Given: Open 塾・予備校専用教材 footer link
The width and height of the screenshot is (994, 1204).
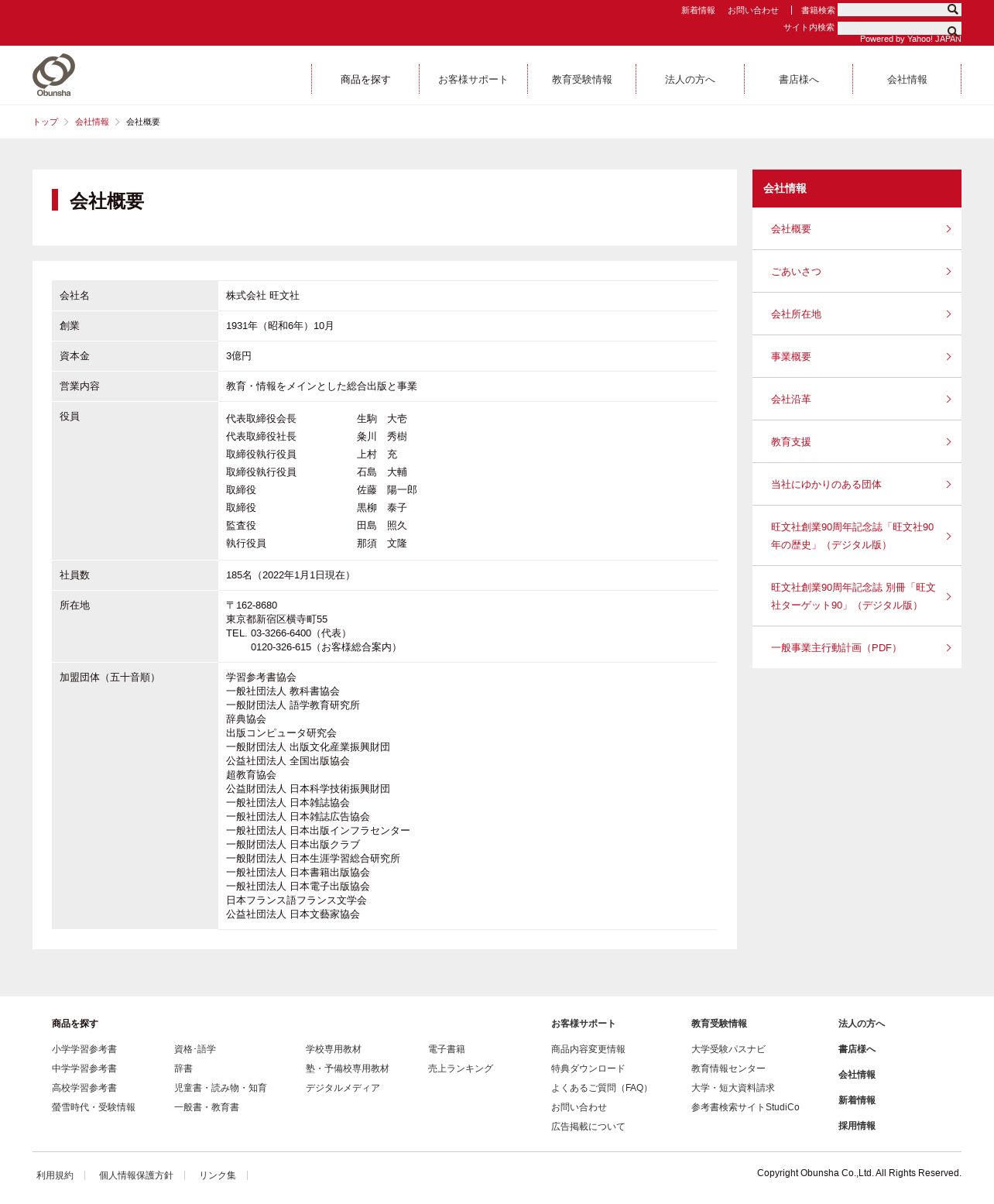Looking at the screenshot, I should coord(348,1069).
